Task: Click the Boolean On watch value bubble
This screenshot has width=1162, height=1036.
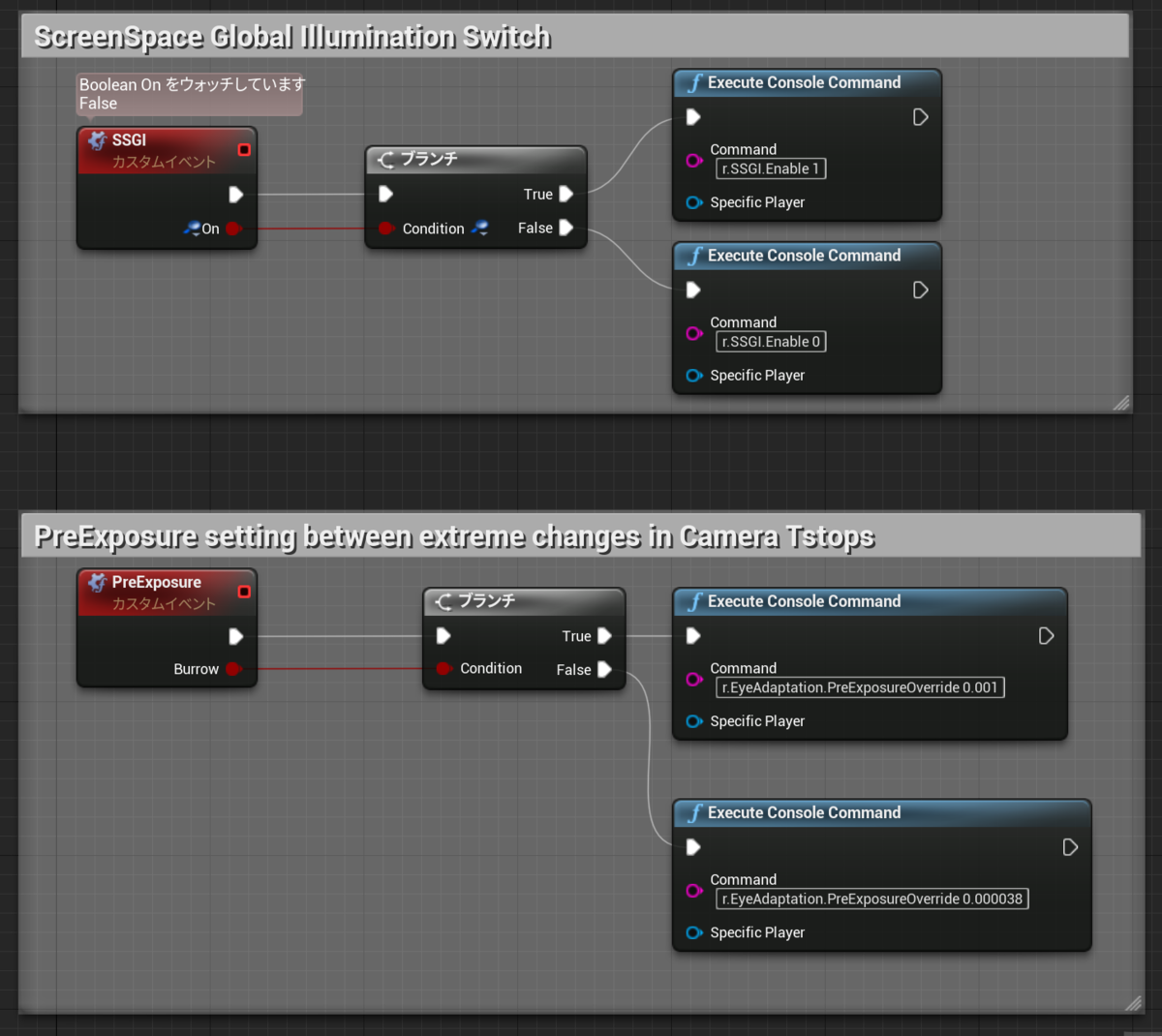Action: click(x=190, y=94)
